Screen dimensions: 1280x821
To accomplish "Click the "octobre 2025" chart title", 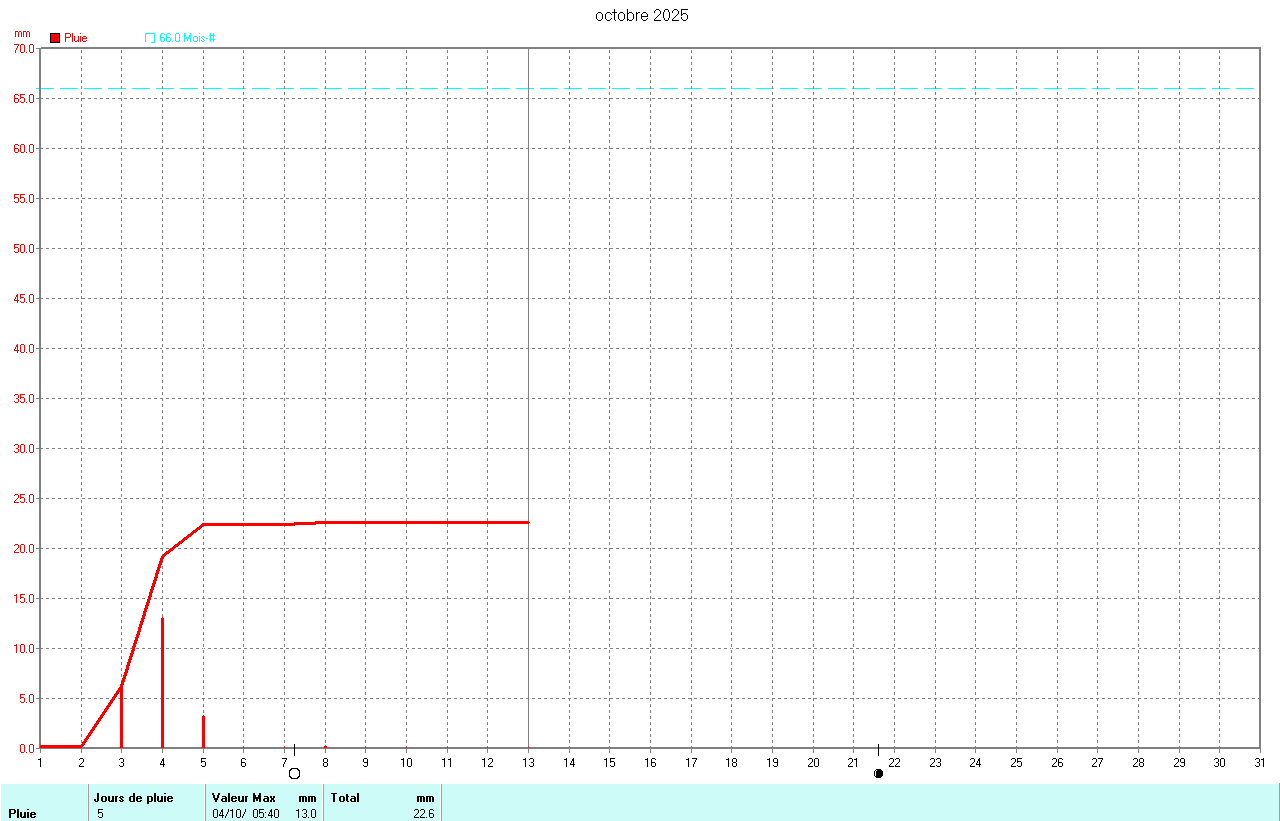I will tap(641, 15).
